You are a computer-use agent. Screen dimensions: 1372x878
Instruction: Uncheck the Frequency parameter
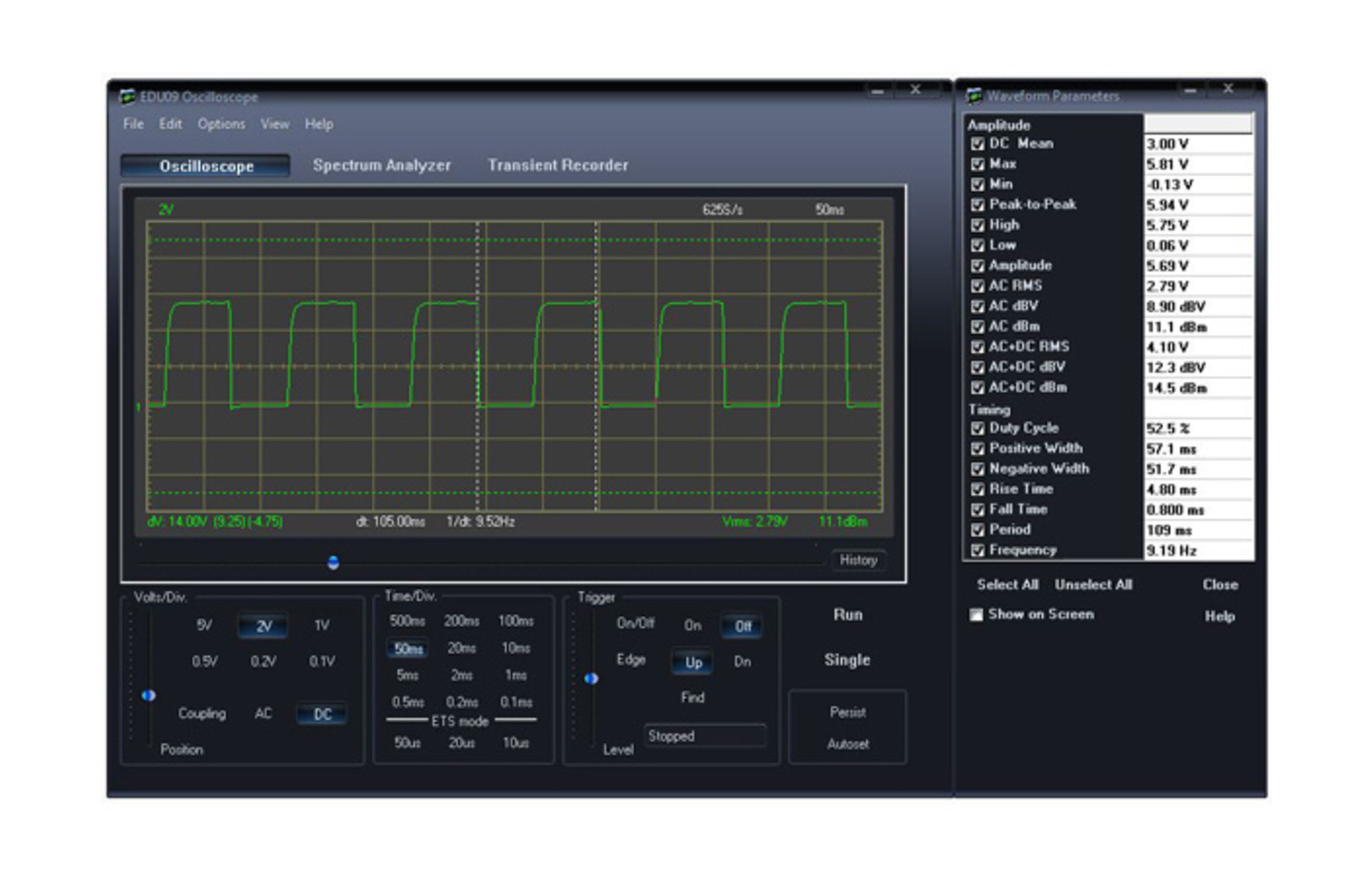pos(977,549)
